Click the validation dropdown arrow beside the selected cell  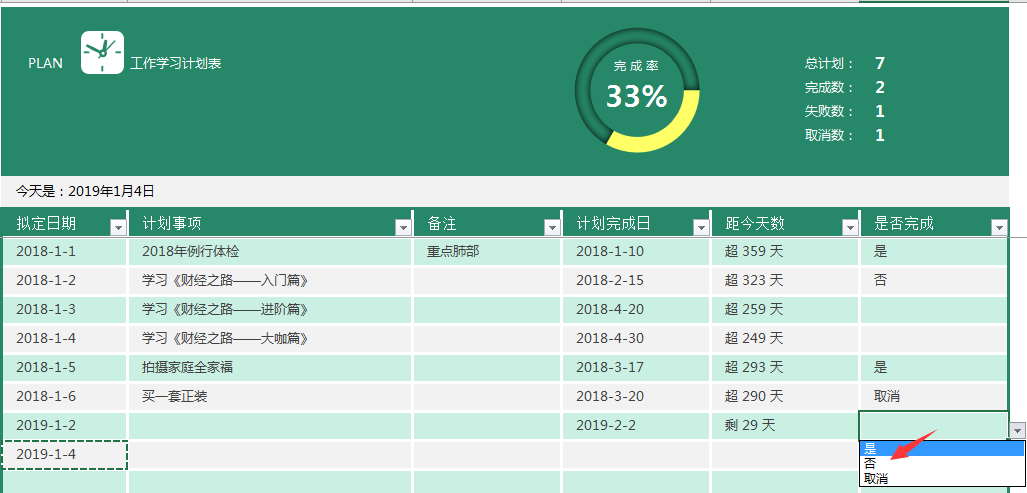1017,431
